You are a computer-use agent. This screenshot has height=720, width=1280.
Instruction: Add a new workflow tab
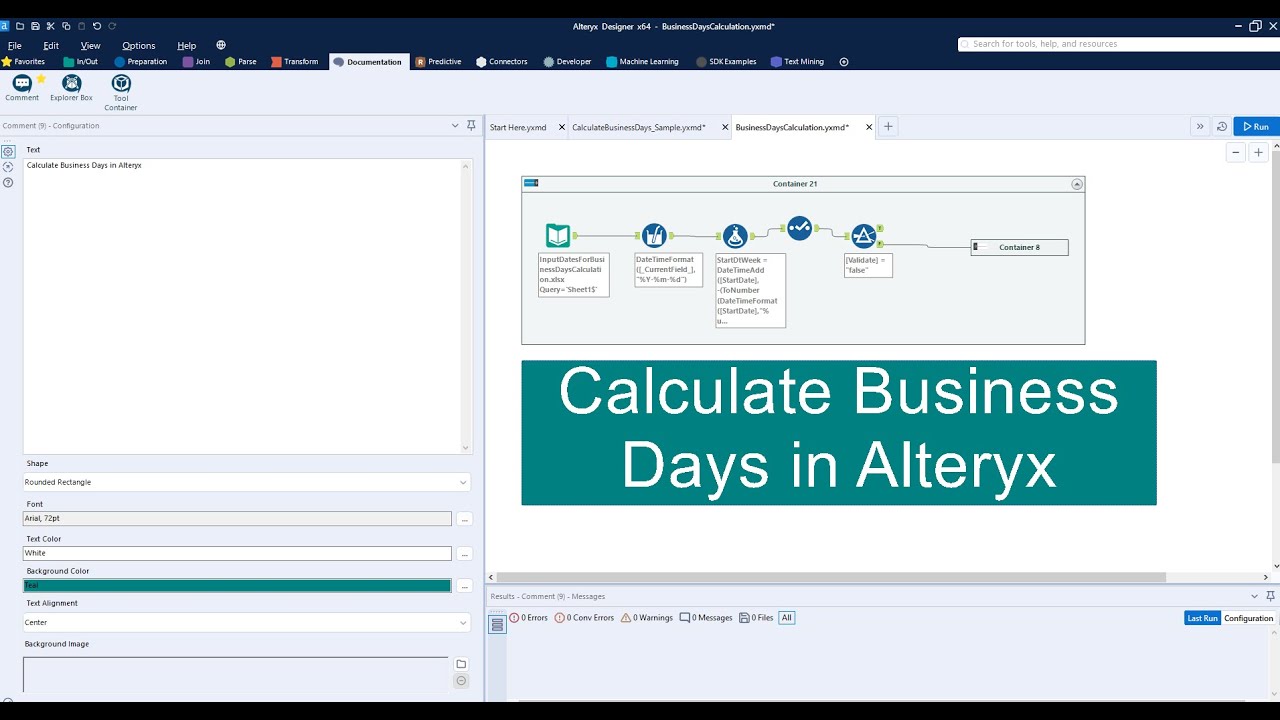tap(888, 127)
